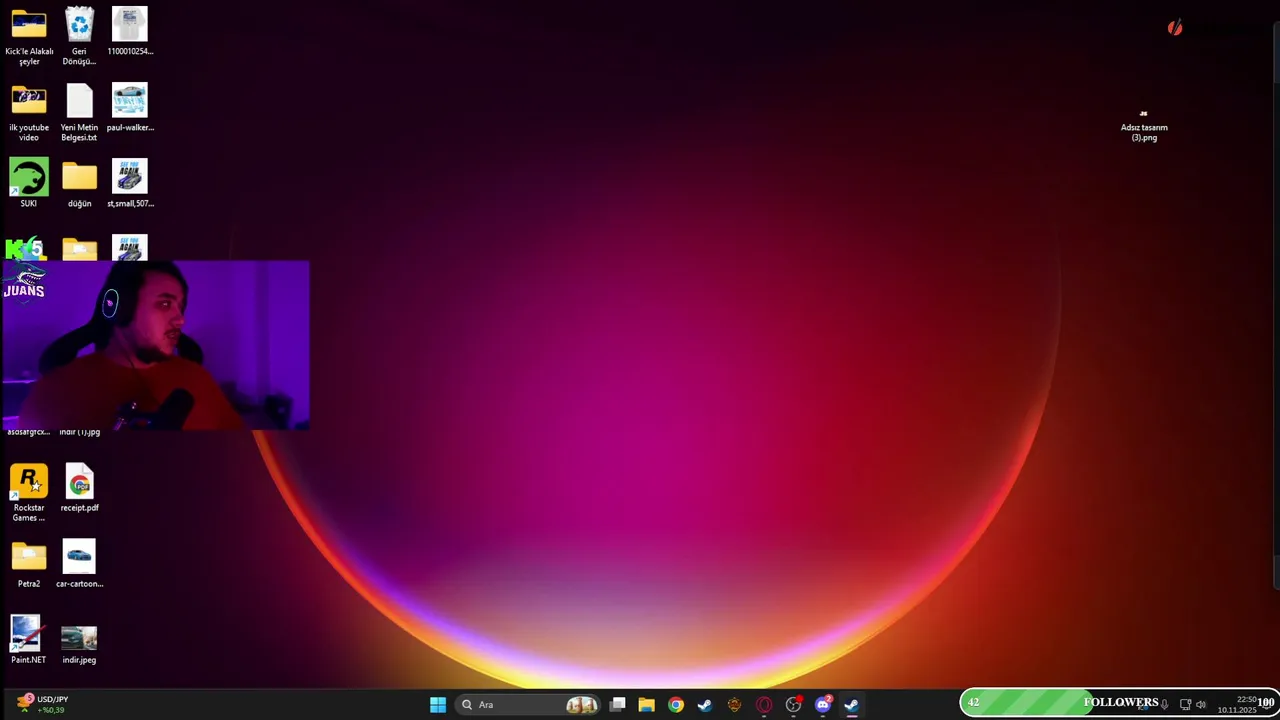The height and width of the screenshot is (720, 1280).
Task: Open the network tray icon
Action: click(x=1185, y=704)
